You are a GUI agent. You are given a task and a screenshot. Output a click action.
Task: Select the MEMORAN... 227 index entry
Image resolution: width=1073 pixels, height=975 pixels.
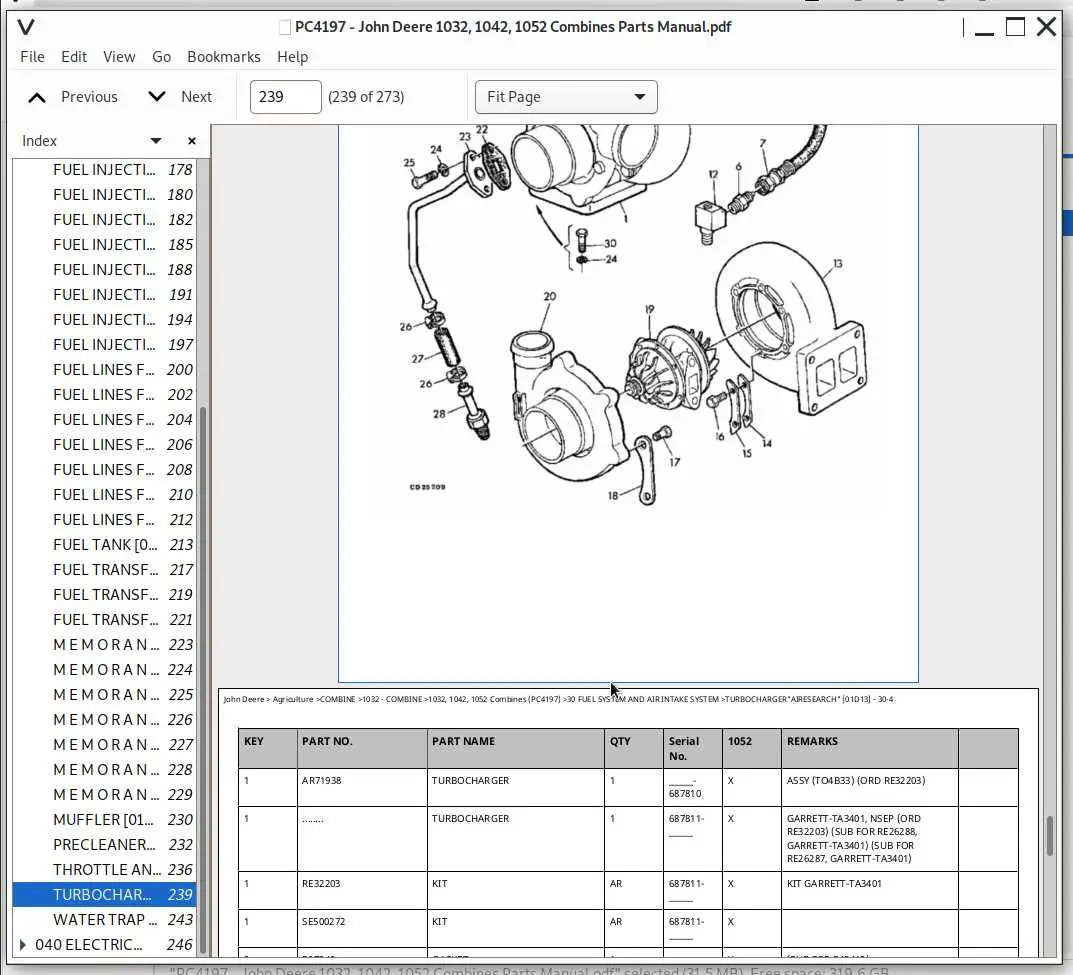[104, 745]
